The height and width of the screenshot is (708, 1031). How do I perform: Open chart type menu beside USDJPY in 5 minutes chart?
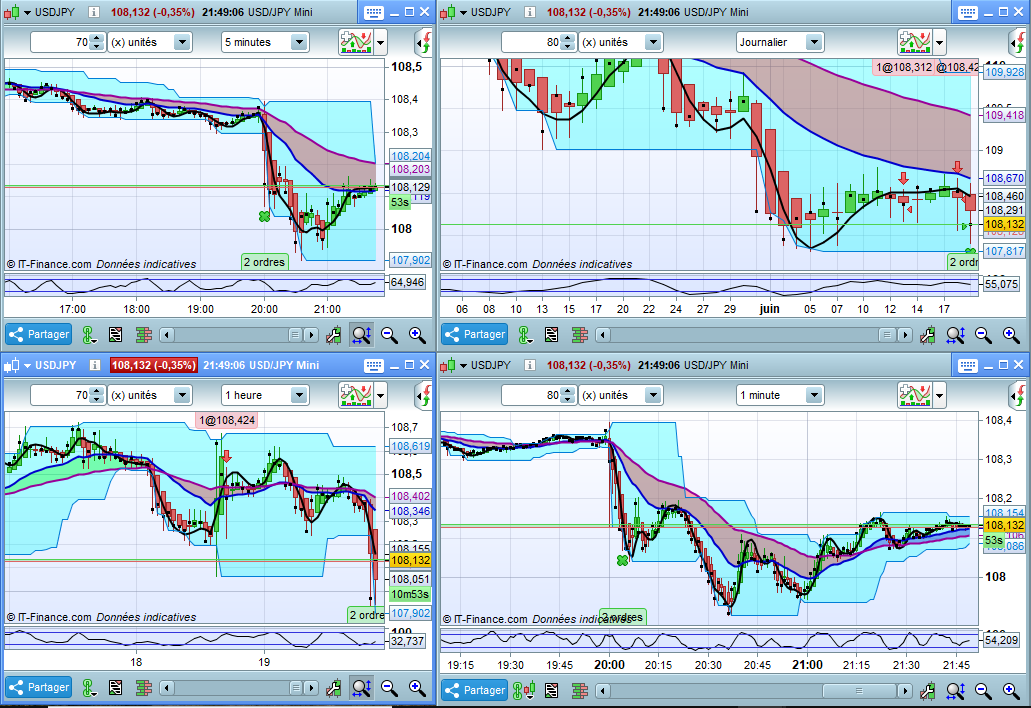pyautogui.click(x=28, y=12)
